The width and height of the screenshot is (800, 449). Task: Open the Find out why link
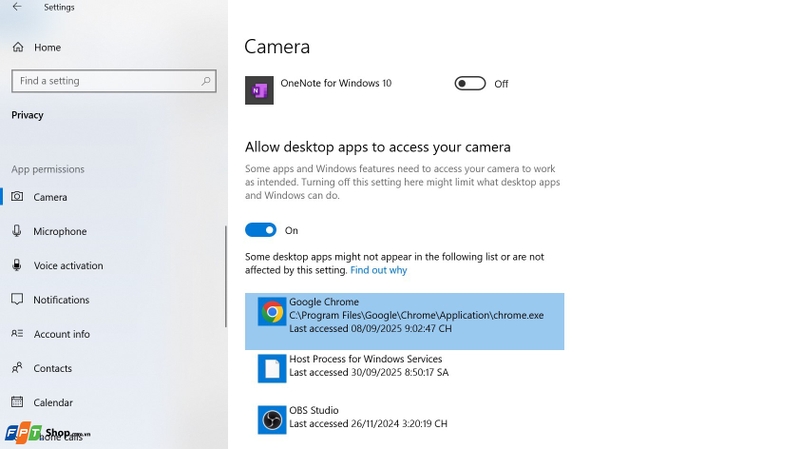pyautogui.click(x=379, y=270)
